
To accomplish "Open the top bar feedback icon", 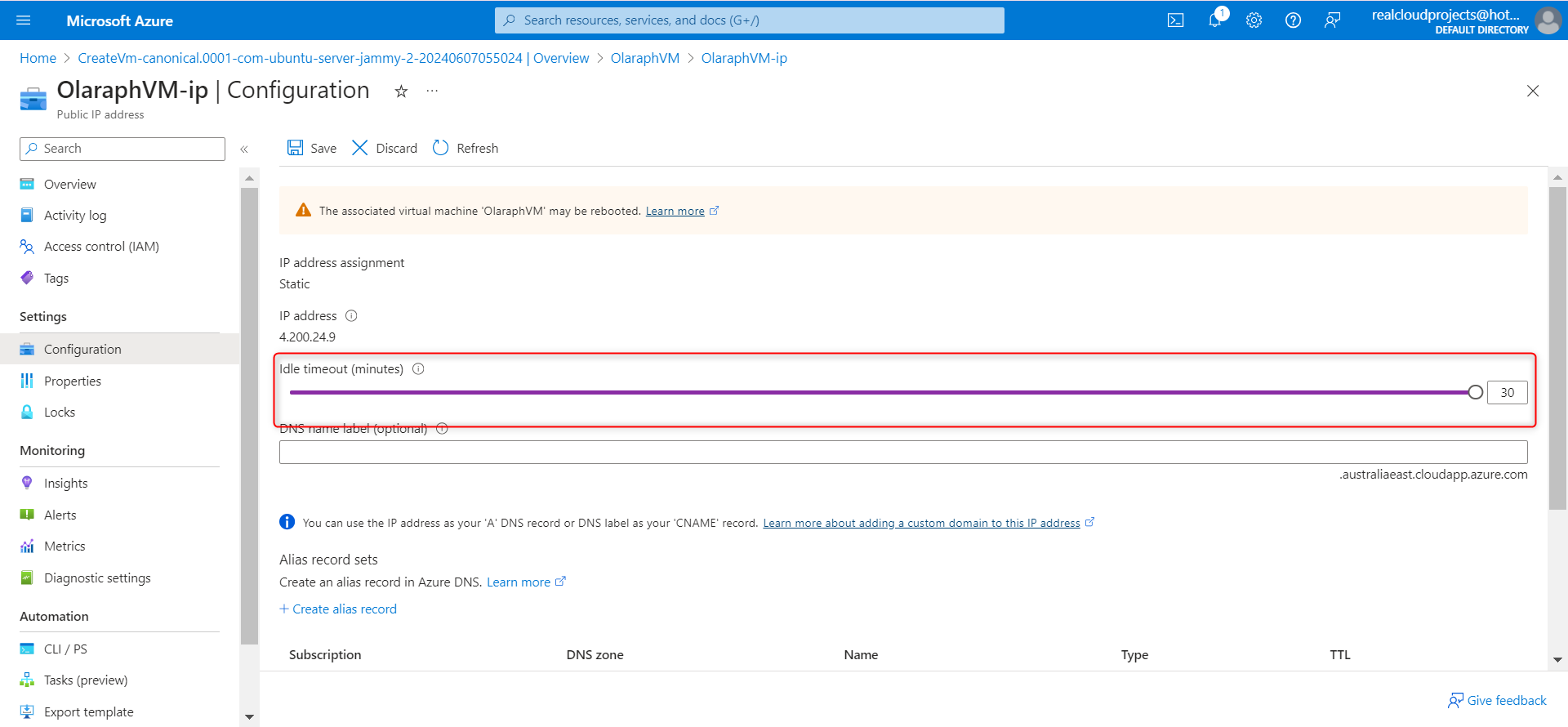I will point(1332,20).
